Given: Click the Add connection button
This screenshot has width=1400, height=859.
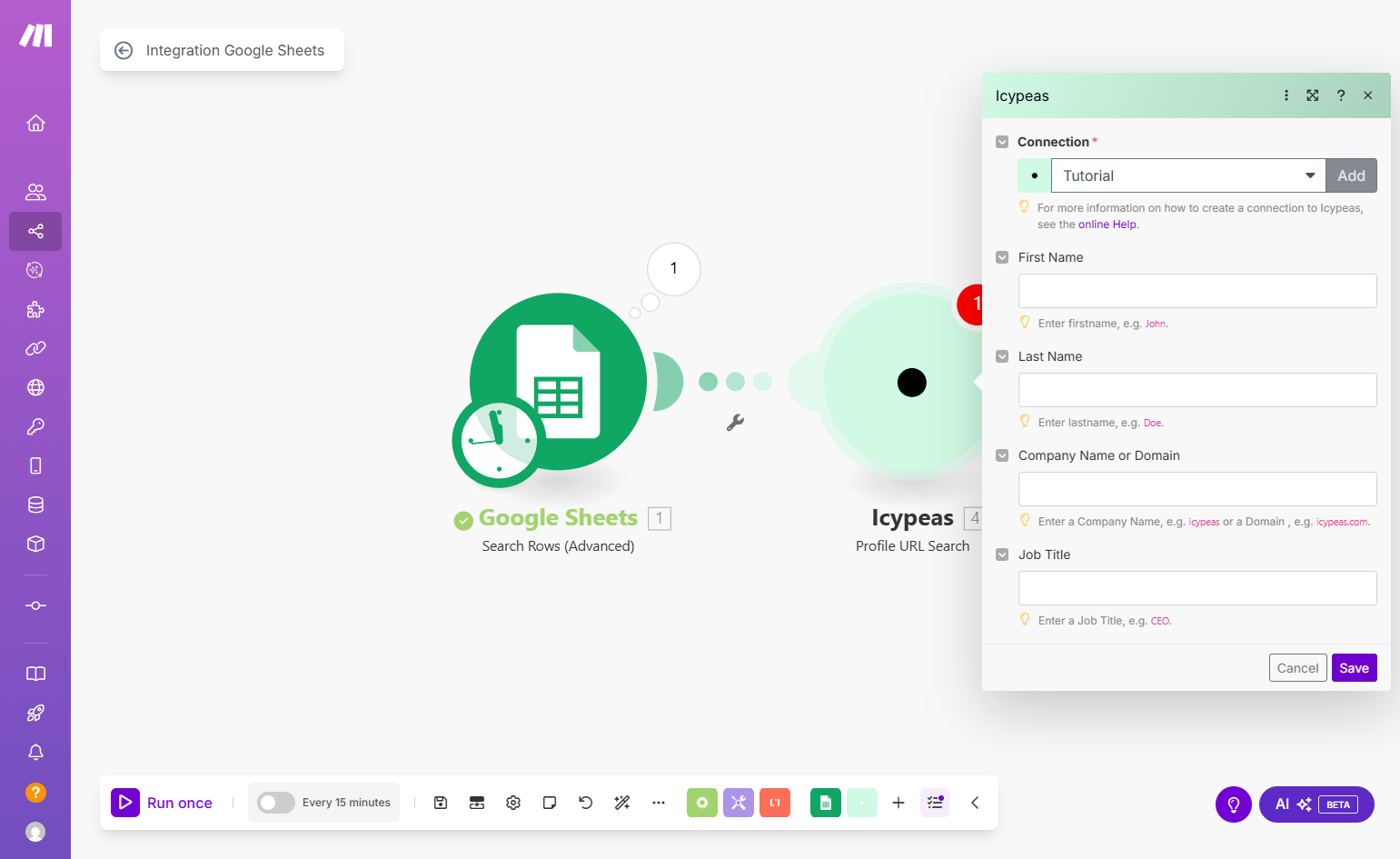Looking at the screenshot, I should [x=1351, y=175].
